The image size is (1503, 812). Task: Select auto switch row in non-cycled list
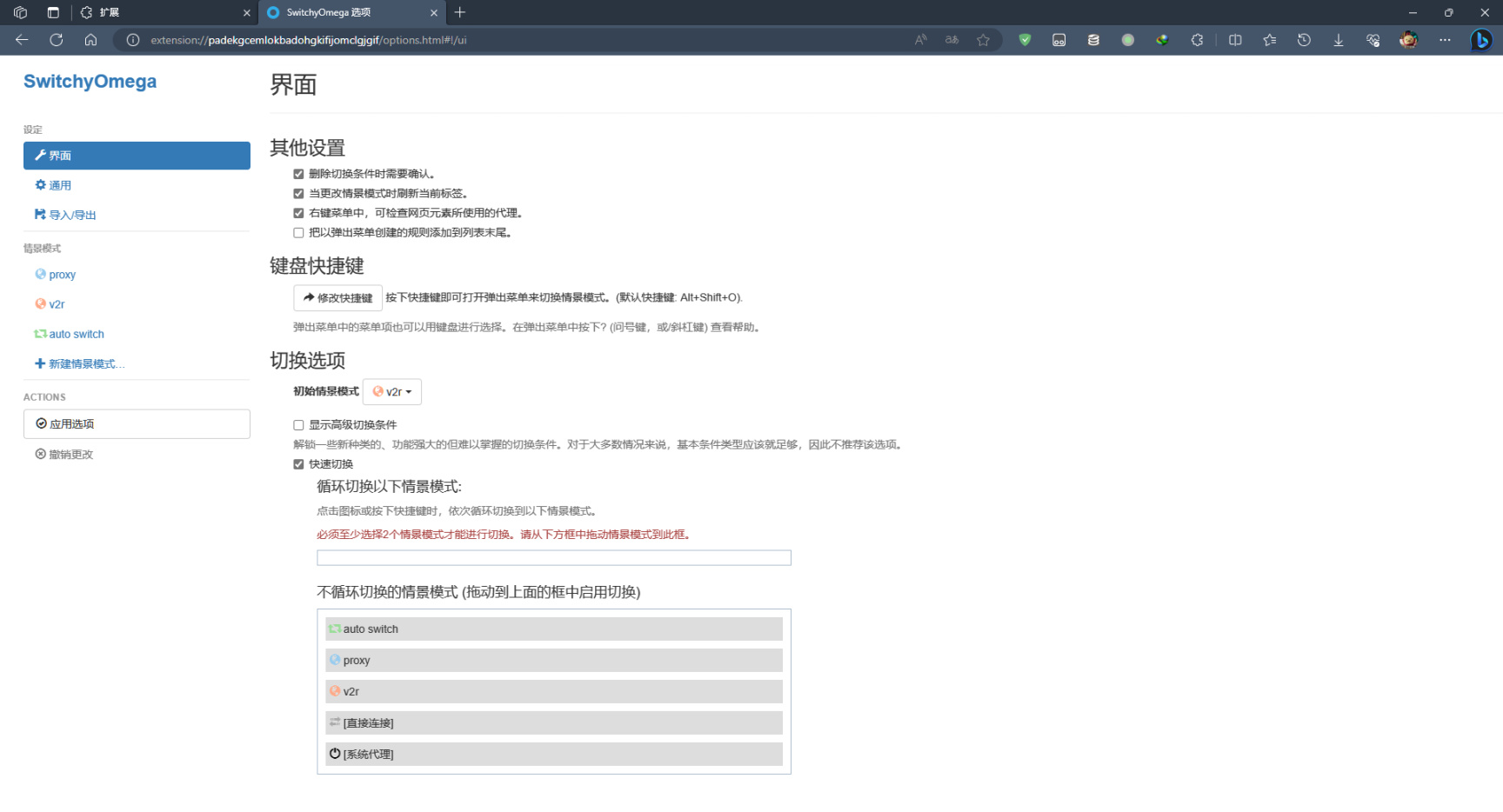pos(554,629)
